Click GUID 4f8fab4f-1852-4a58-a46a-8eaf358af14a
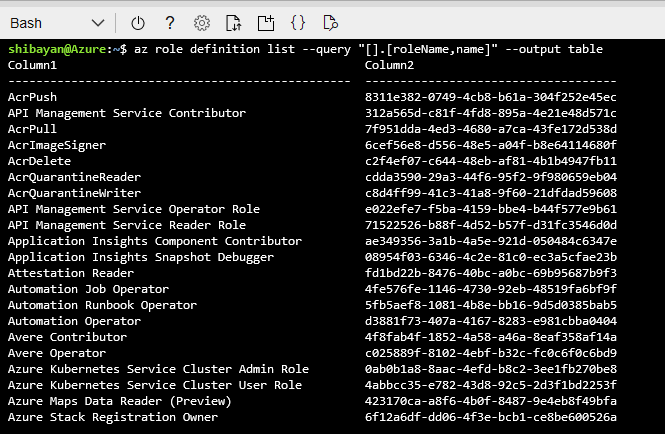This screenshot has height=434, width=665. pyautogui.click(x=491, y=337)
